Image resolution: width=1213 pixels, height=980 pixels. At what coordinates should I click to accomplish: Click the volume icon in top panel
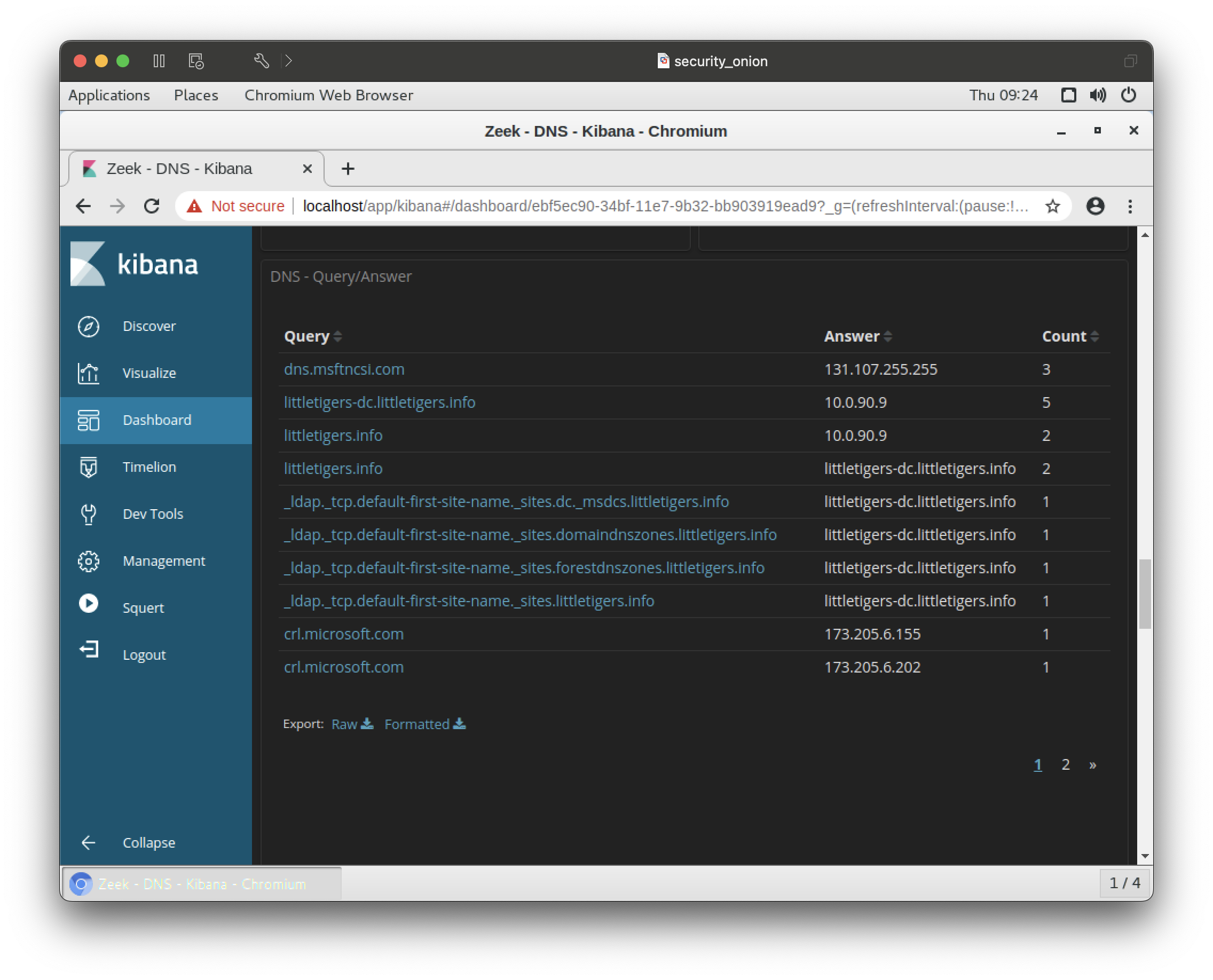[1097, 95]
